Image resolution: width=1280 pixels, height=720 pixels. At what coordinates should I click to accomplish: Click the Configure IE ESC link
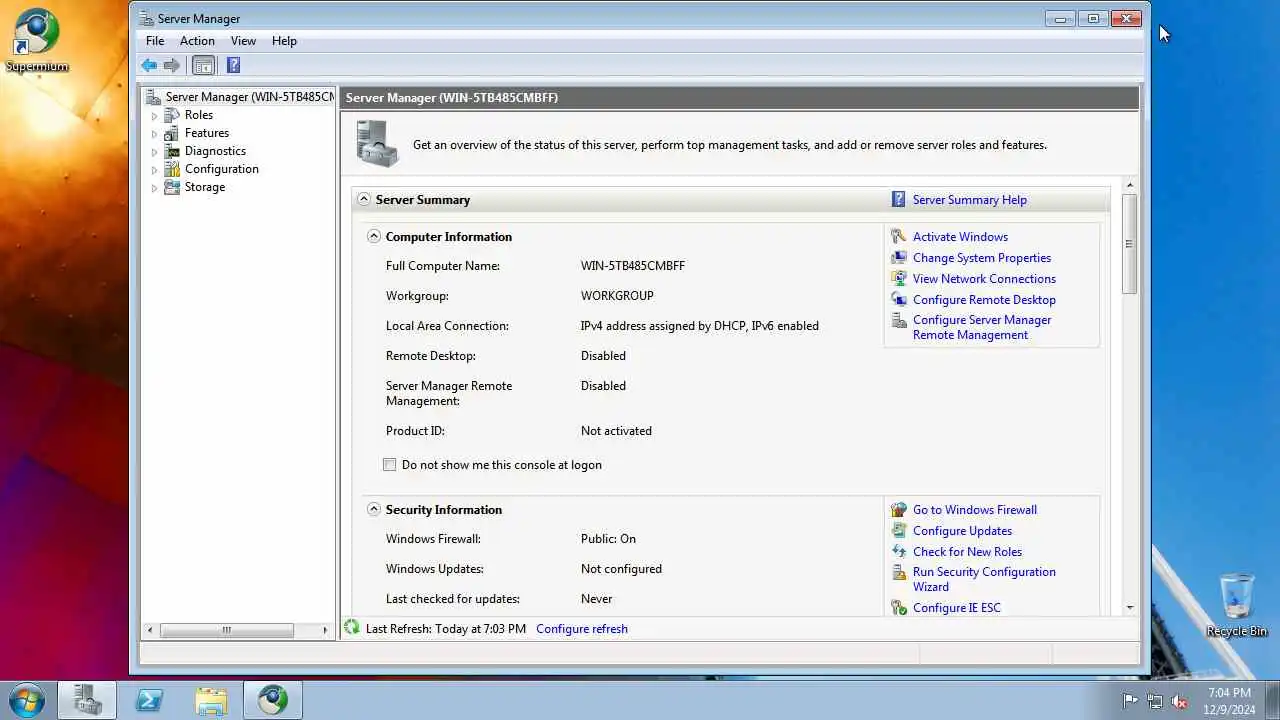pyautogui.click(x=957, y=608)
